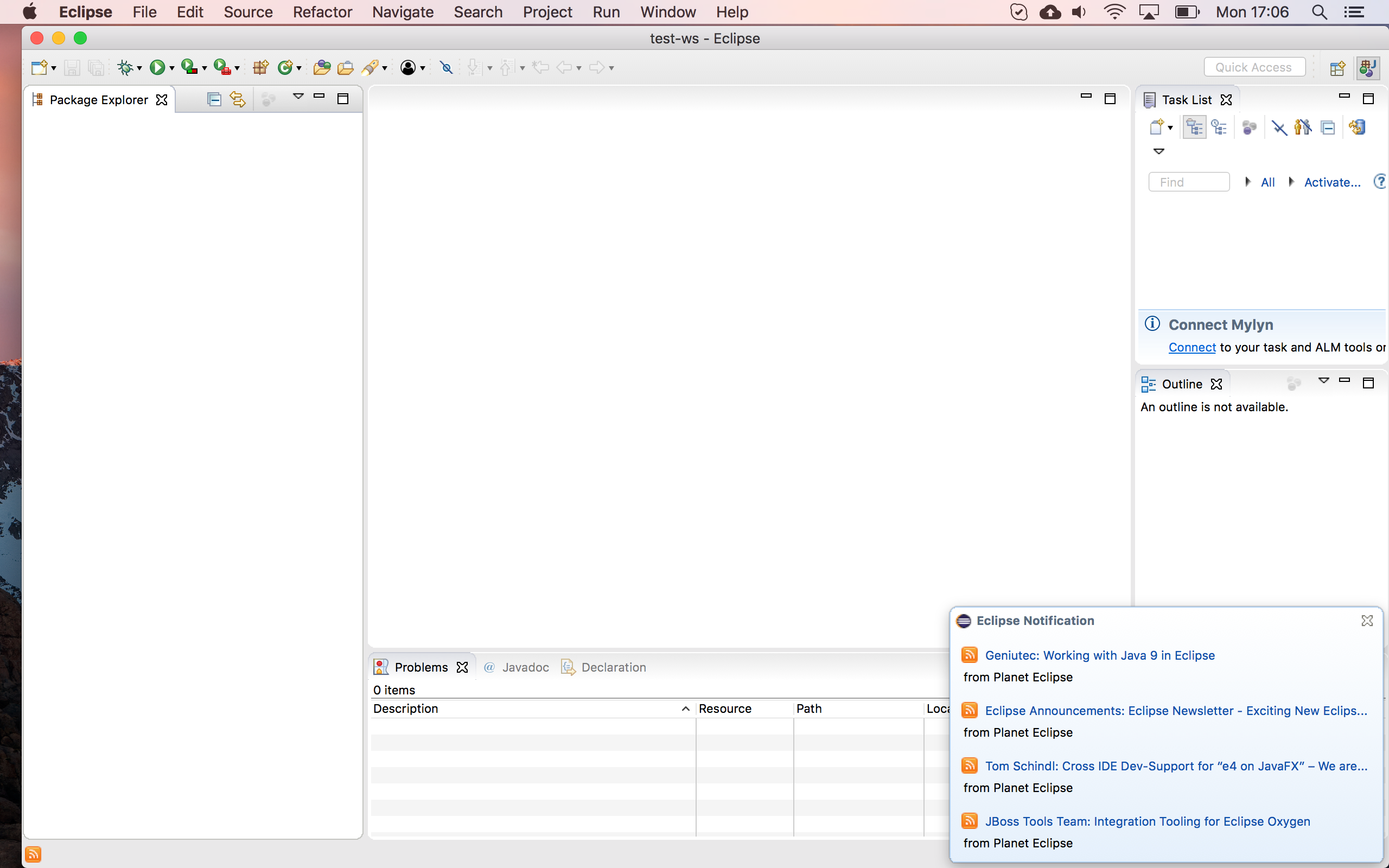The height and width of the screenshot is (868, 1389).
Task: Collapse all tasks in Task List toolbar
Action: click(1328, 127)
